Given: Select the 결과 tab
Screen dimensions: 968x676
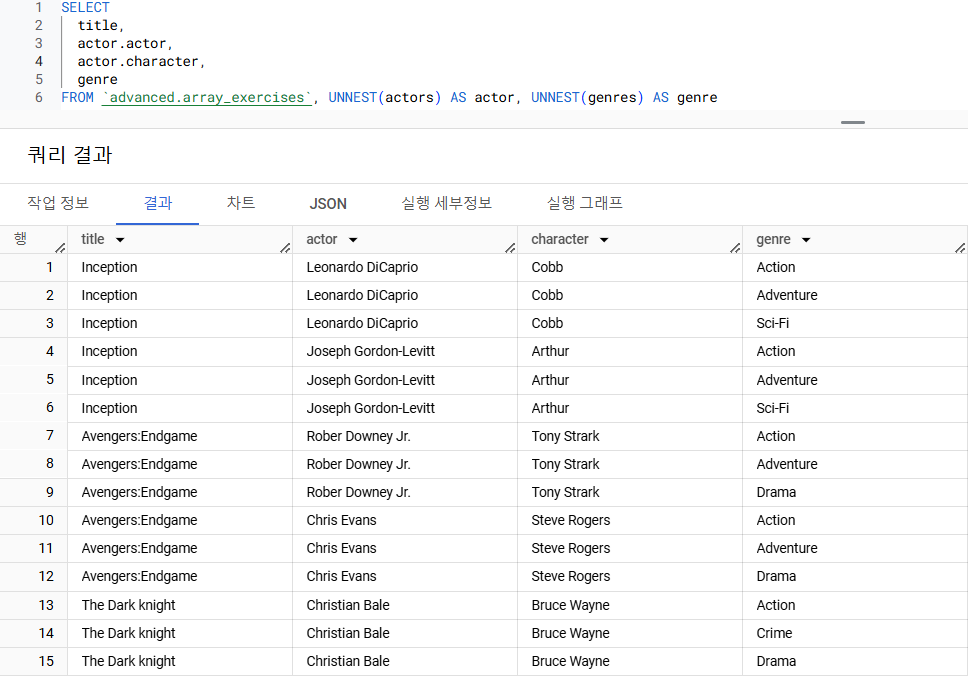Looking at the screenshot, I should (x=157, y=203).
